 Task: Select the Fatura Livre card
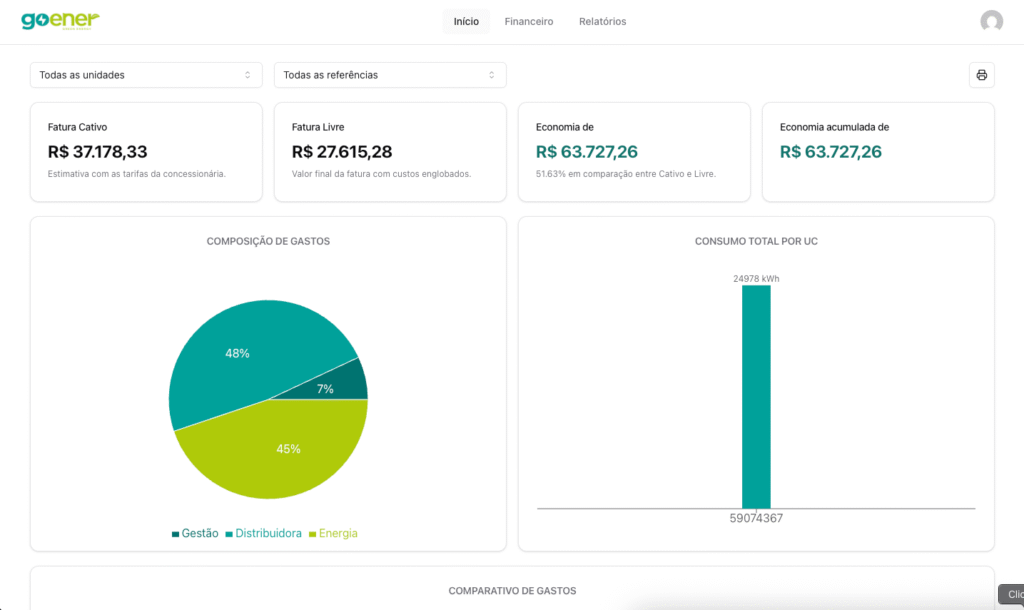tap(390, 152)
